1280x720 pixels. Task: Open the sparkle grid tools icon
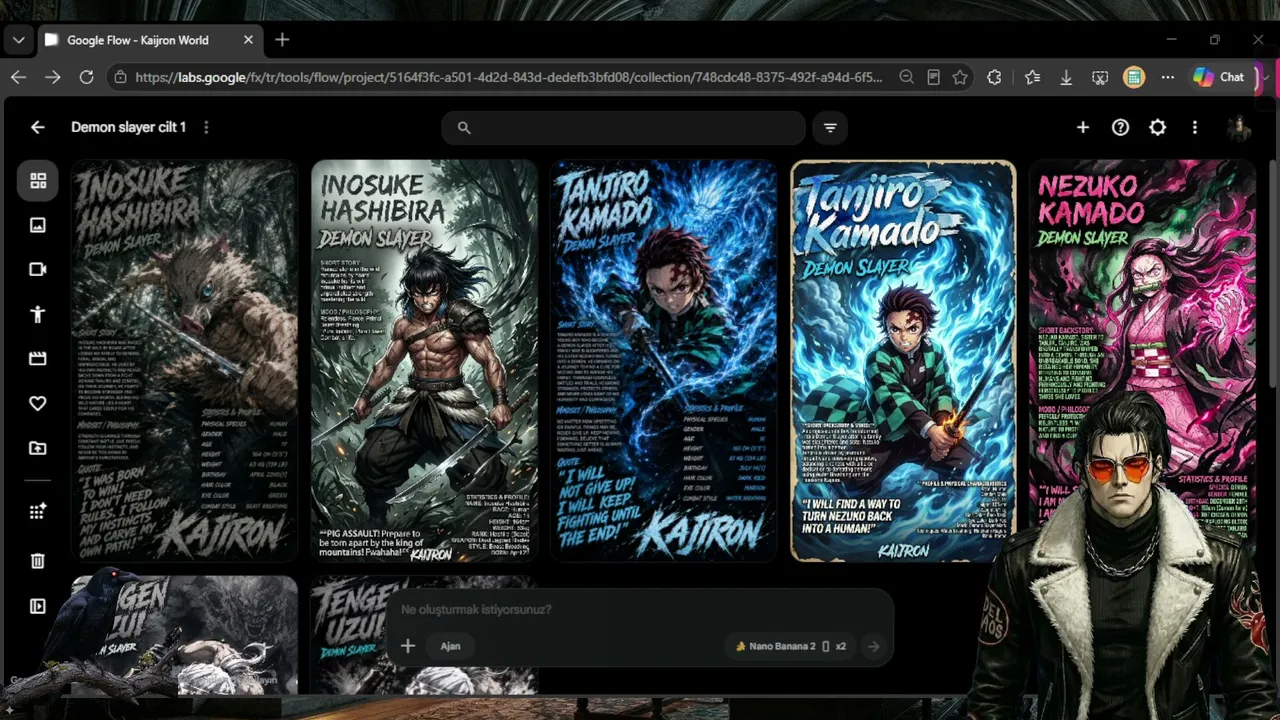click(x=38, y=512)
